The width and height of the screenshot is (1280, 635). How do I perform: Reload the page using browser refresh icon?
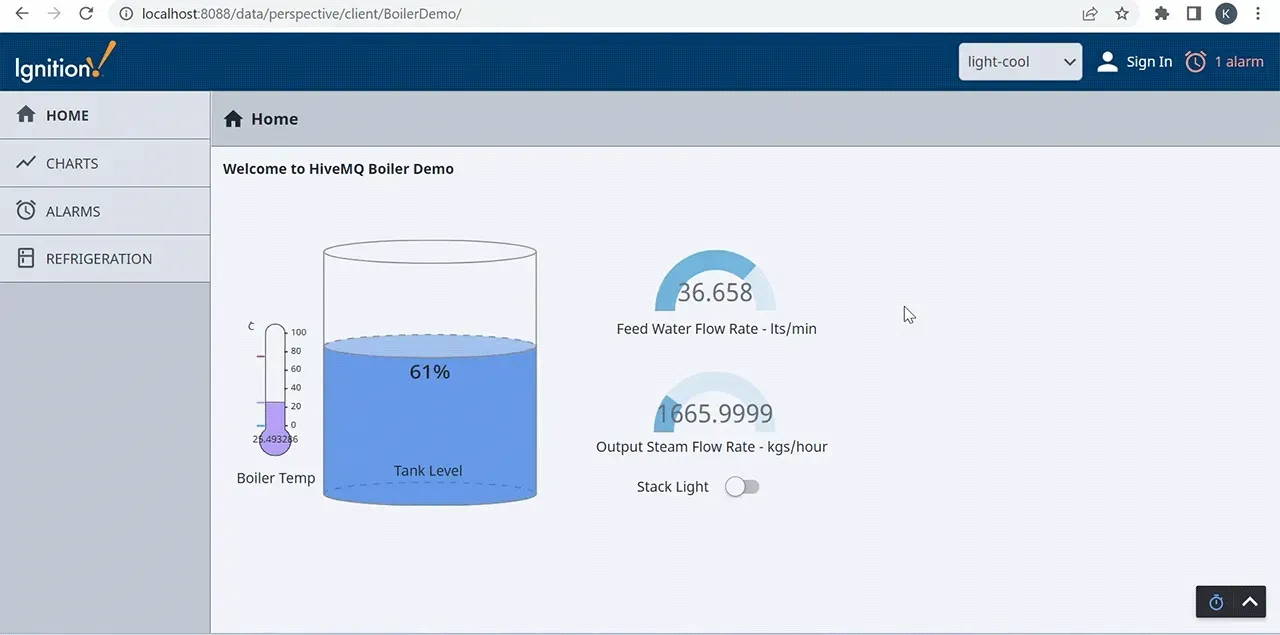click(86, 14)
